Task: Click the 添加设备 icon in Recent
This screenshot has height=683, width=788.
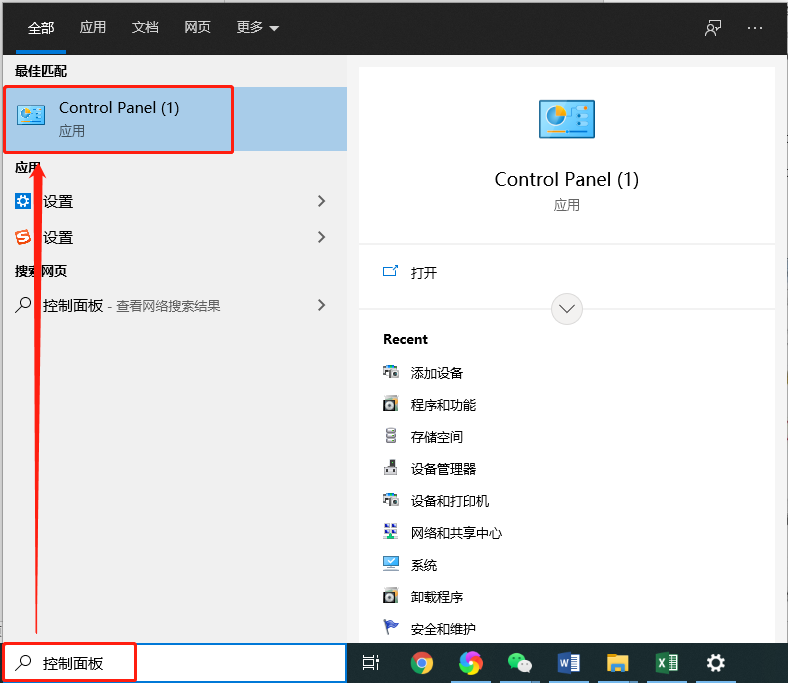Action: (x=390, y=372)
